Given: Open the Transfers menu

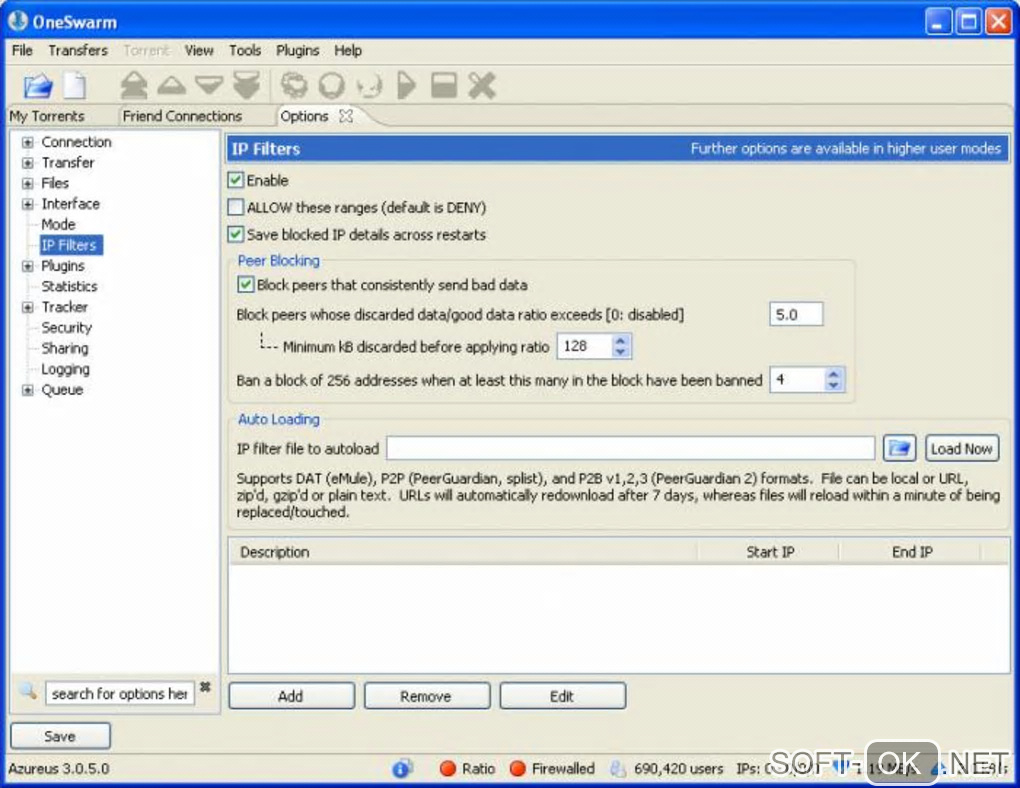Looking at the screenshot, I should [x=78, y=50].
